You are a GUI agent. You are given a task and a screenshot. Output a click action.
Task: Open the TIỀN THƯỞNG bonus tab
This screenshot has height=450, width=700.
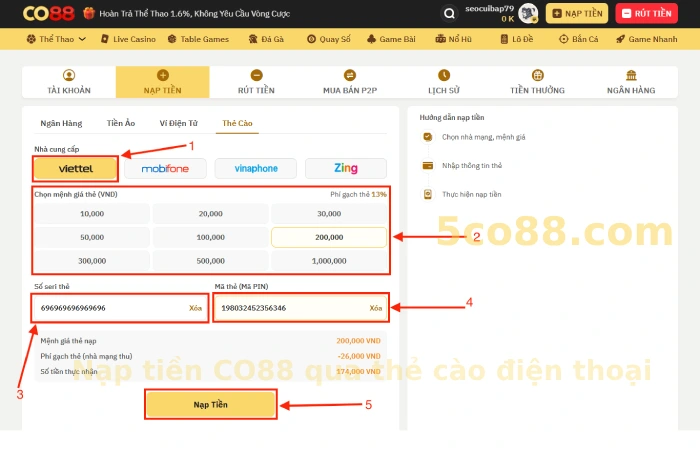(x=538, y=82)
